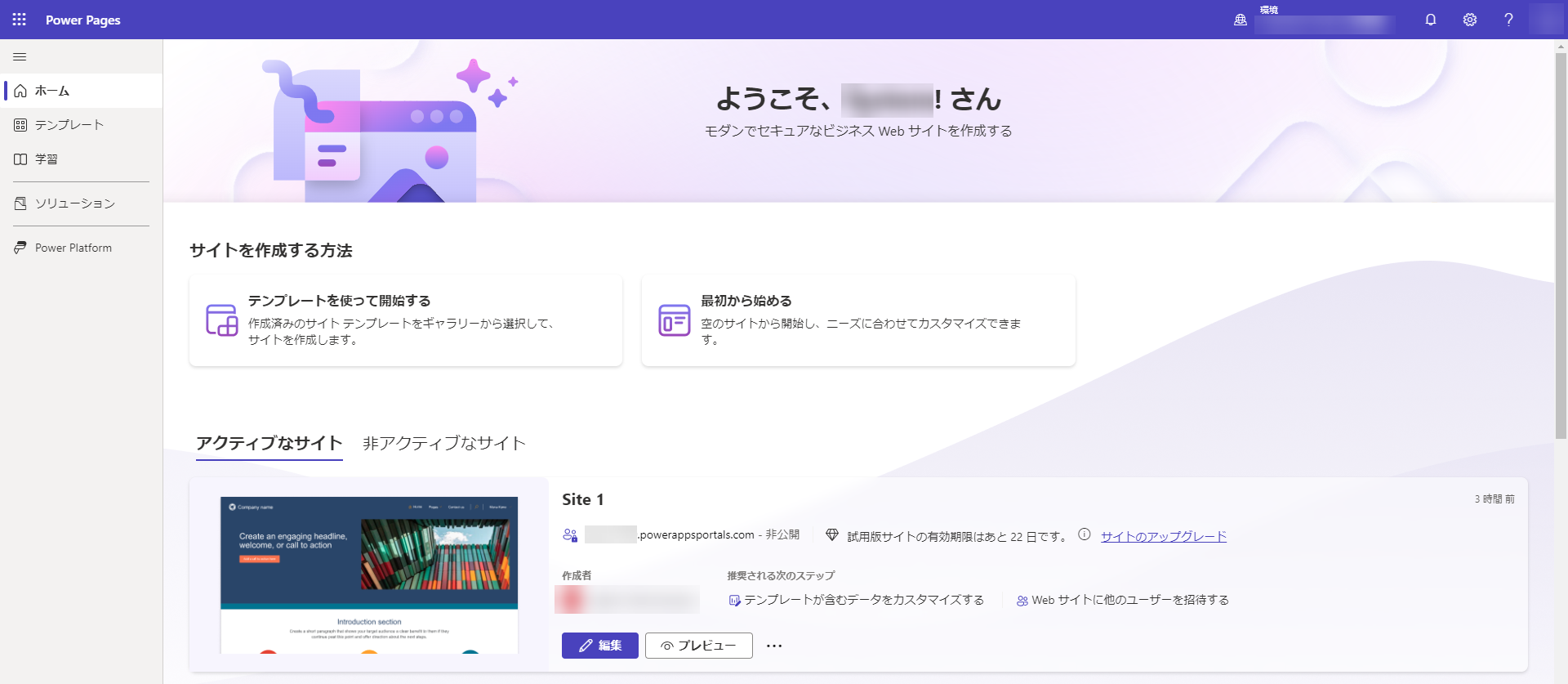
Task: Open Power Platform in the sidebar
Action: (82, 248)
